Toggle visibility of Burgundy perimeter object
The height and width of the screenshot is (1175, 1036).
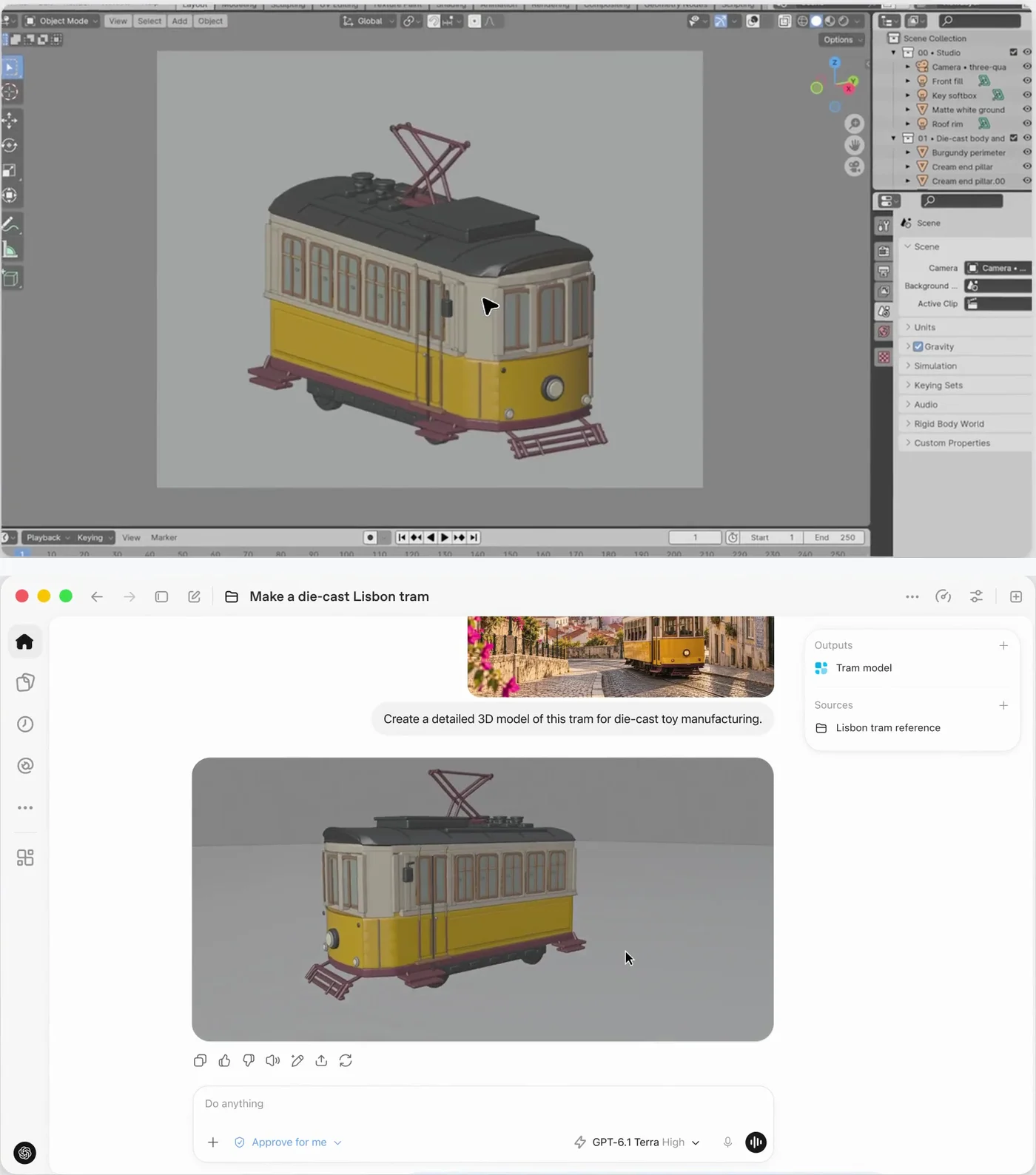tap(1027, 152)
